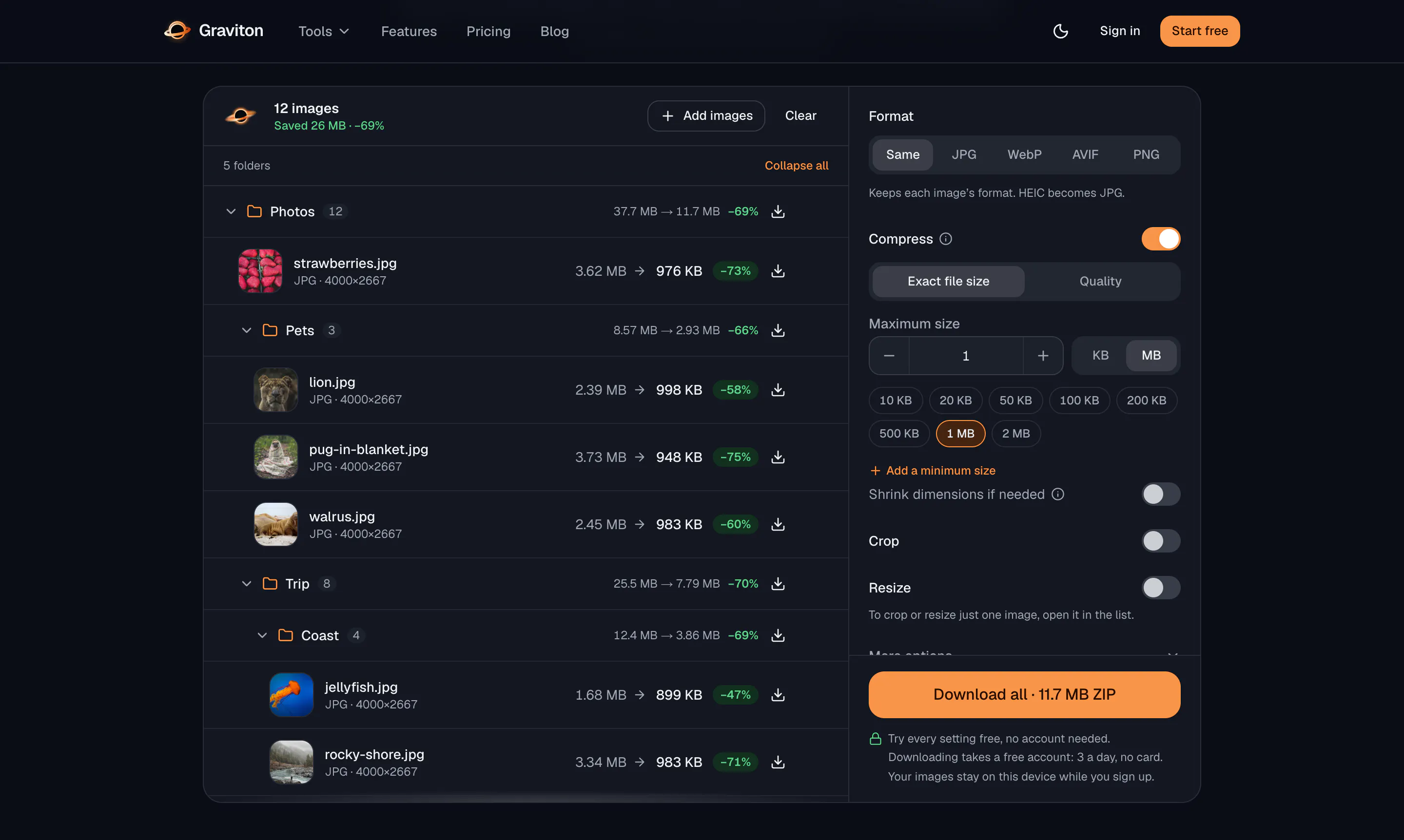Download the Coast folder
The height and width of the screenshot is (840, 1404).
(778, 635)
